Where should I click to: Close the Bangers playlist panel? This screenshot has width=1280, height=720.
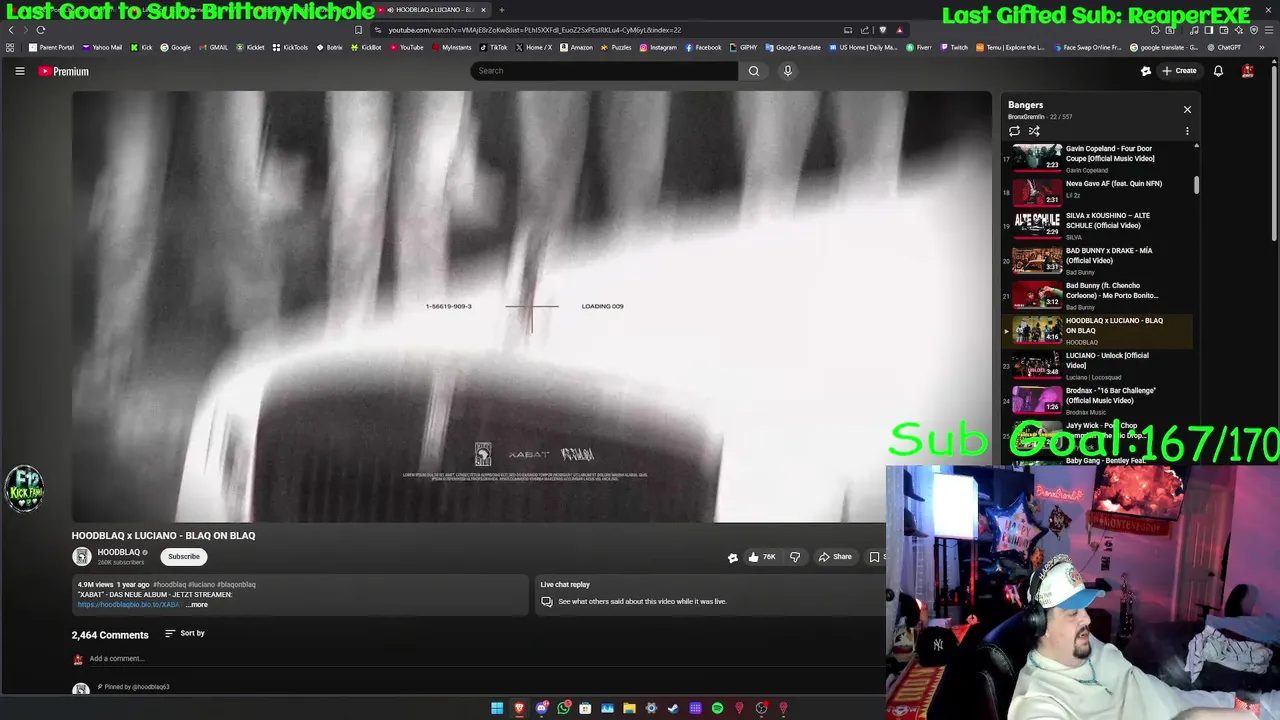point(1187,109)
